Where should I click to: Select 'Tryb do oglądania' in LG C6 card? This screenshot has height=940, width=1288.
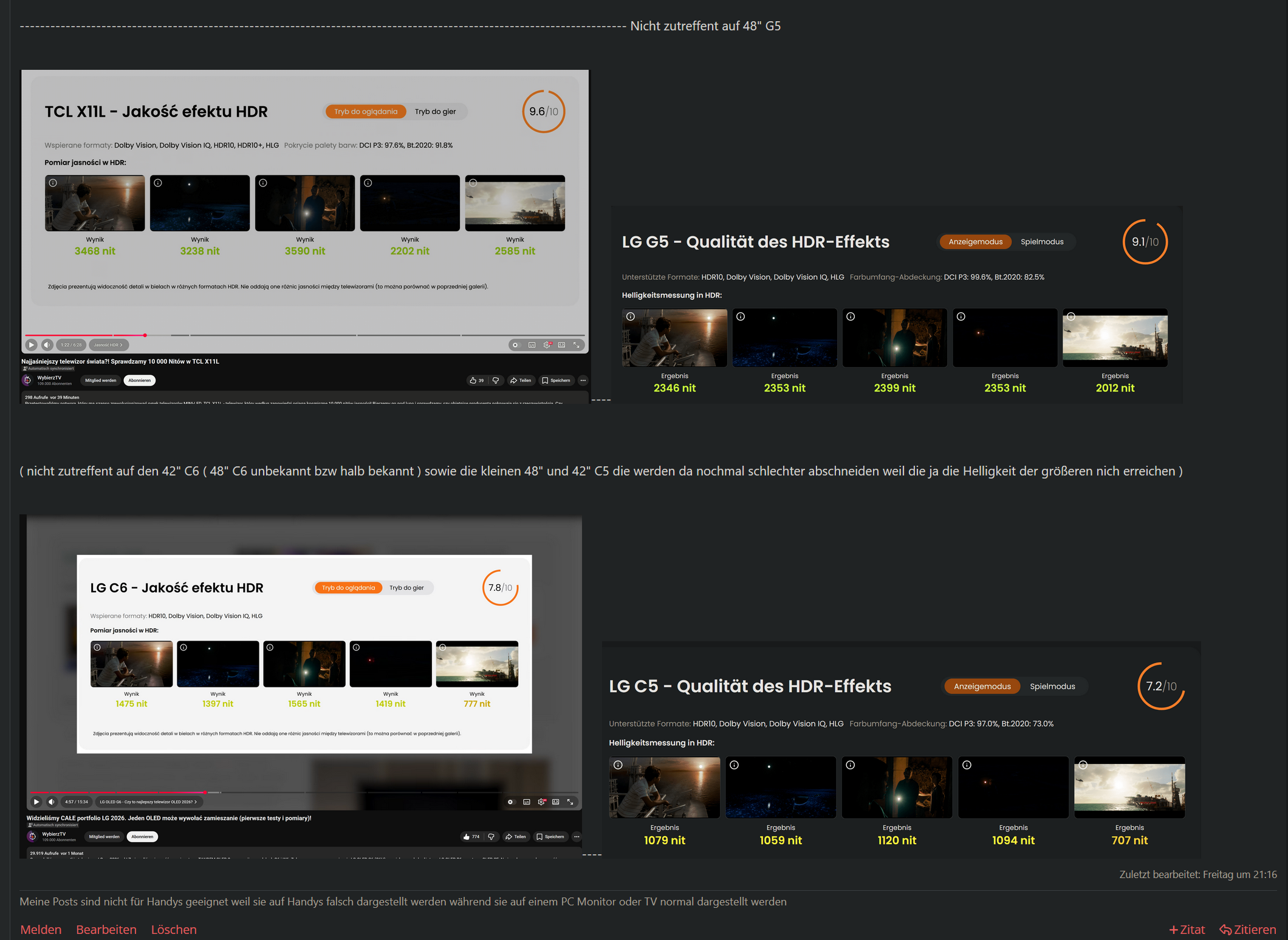(348, 588)
